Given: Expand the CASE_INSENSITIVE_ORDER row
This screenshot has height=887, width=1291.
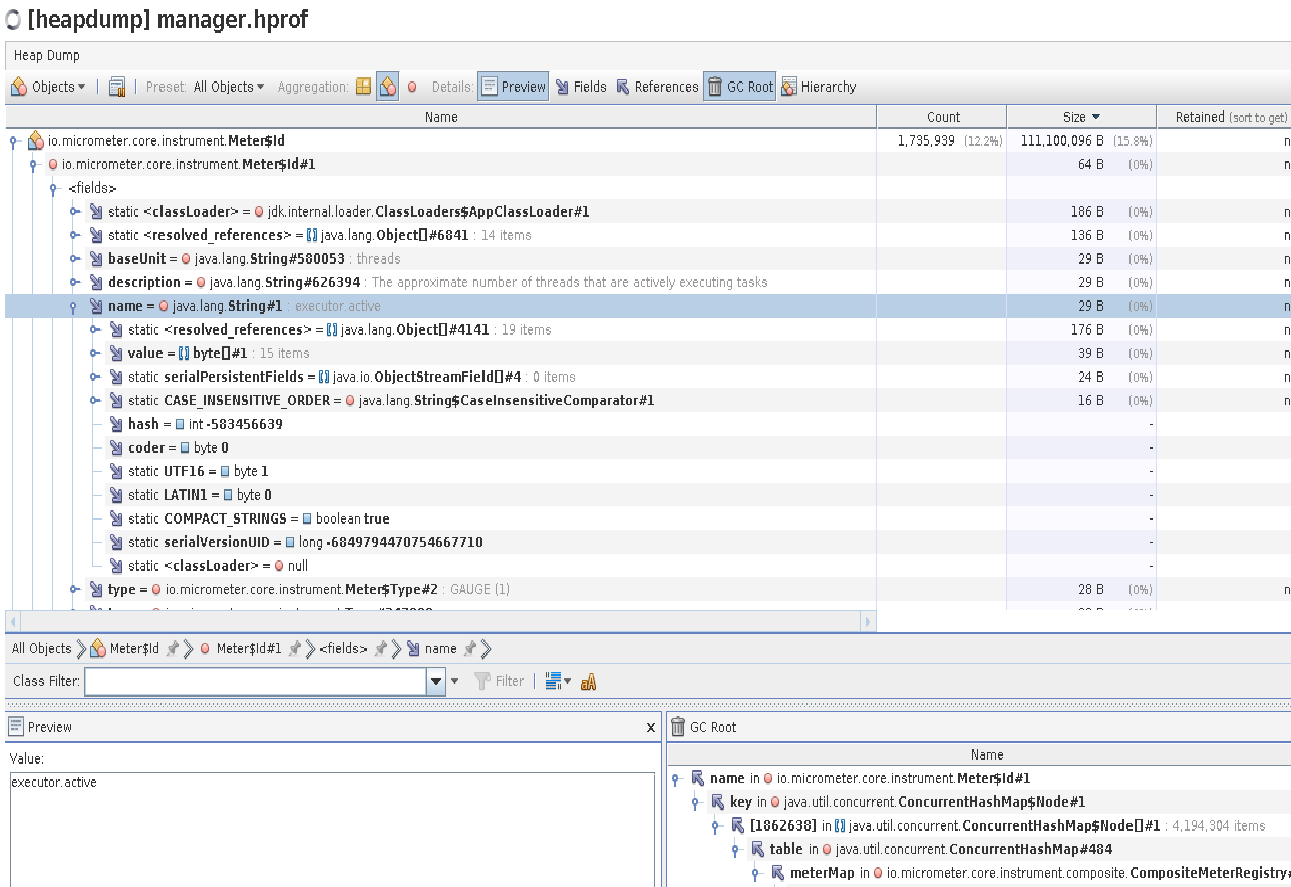Looking at the screenshot, I should [95, 401].
